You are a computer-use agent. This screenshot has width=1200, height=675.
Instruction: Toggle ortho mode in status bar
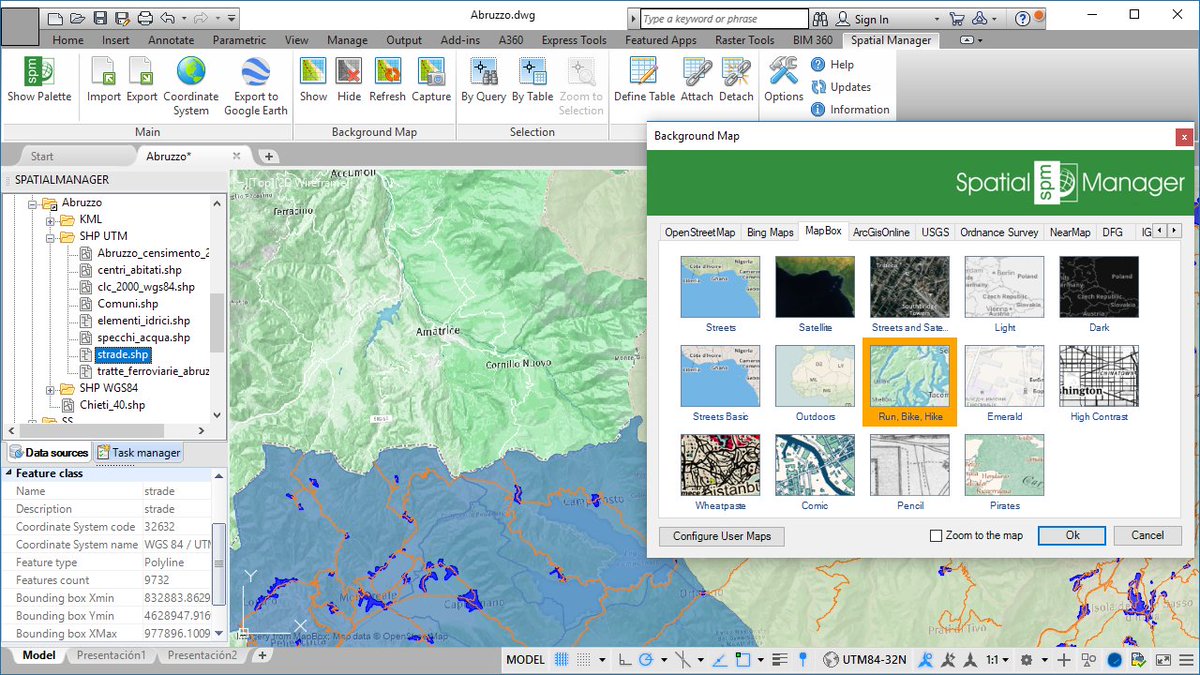click(625, 660)
